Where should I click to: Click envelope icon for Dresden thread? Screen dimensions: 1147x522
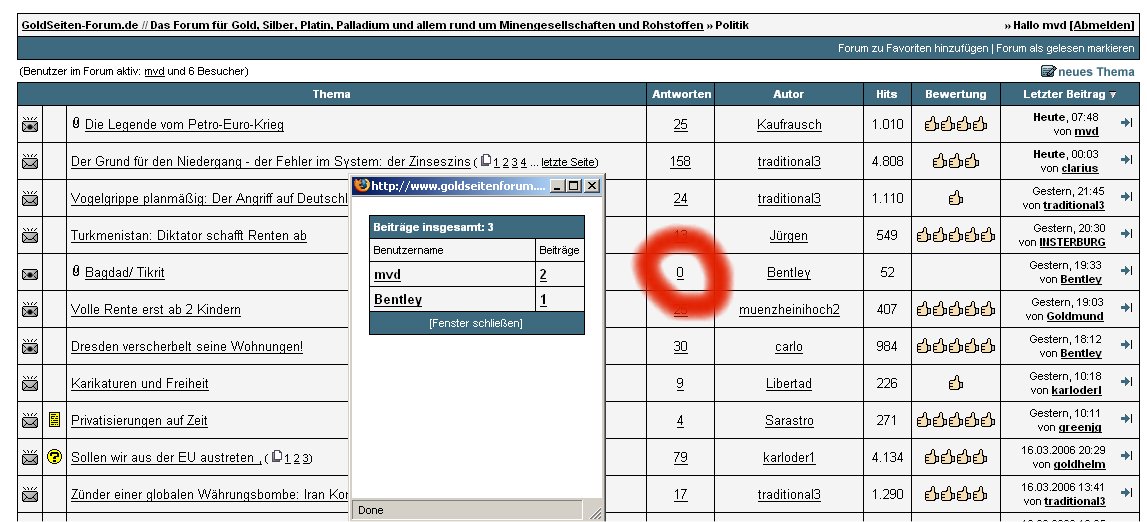click(x=30, y=347)
